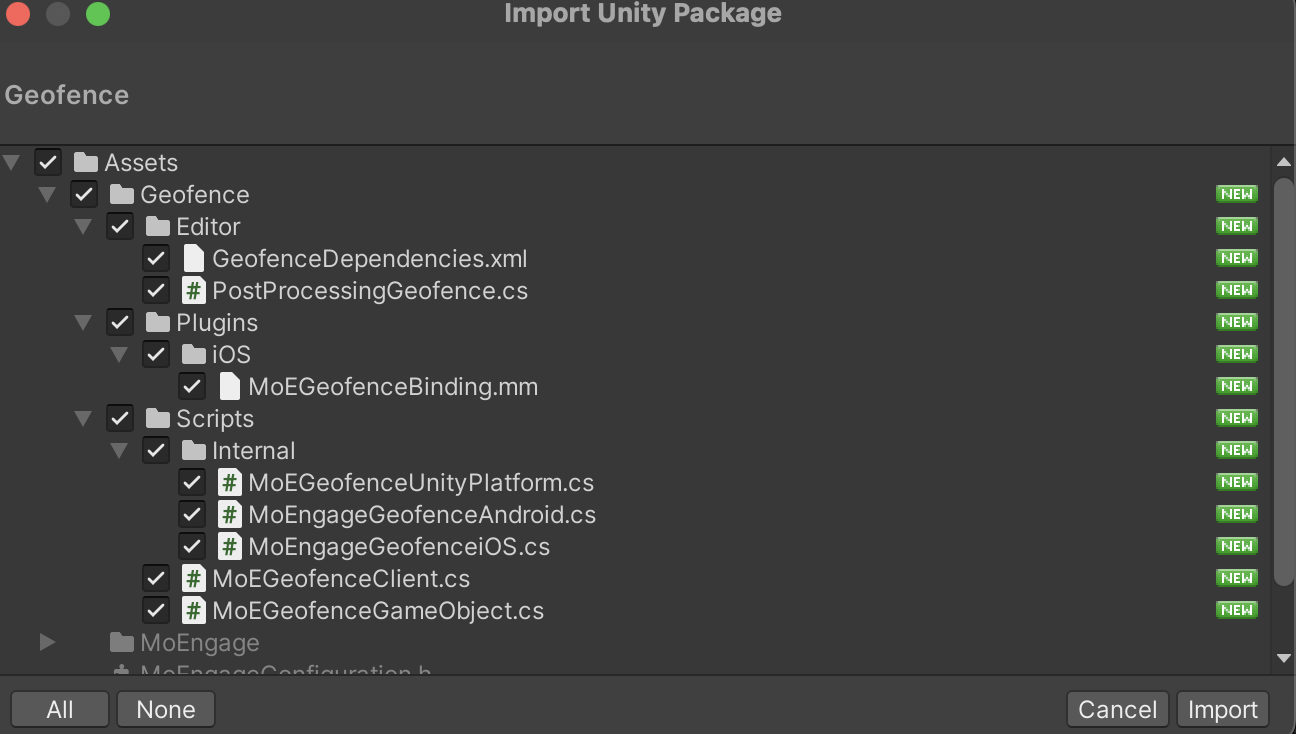This screenshot has height=734, width=1296.
Task: Click the Import button
Action: (1223, 709)
